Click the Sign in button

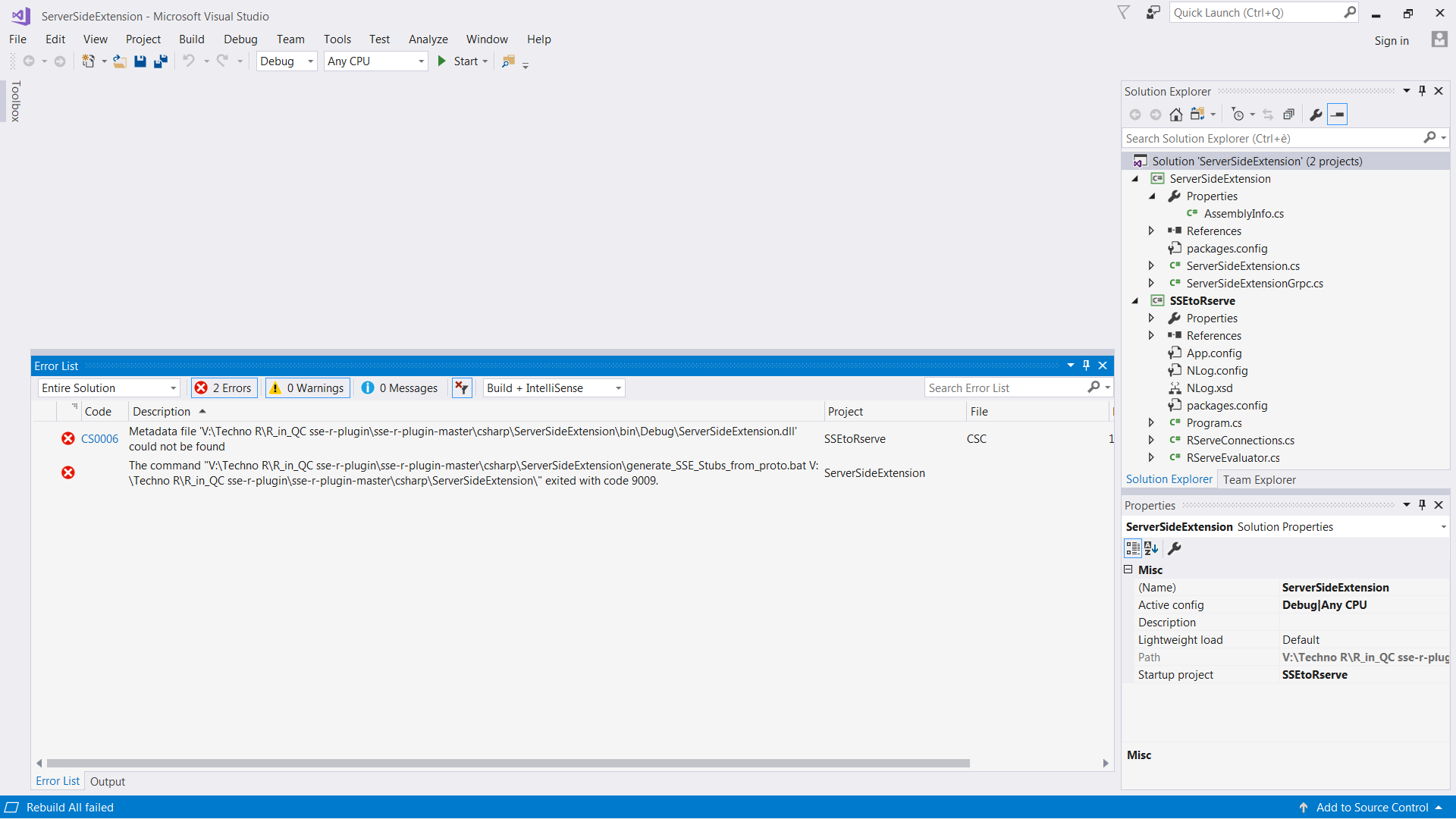[1392, 40]
